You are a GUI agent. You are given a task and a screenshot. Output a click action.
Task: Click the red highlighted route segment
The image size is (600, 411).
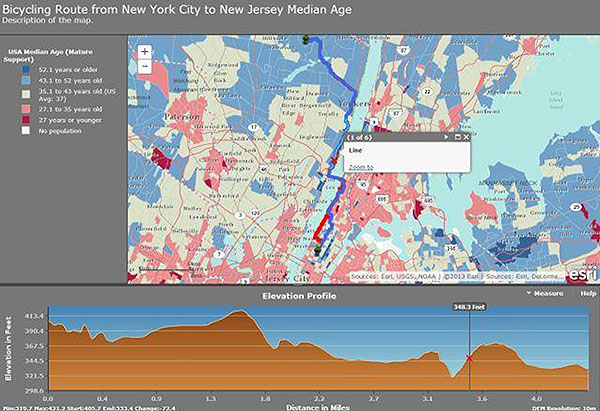pos(324,225)
